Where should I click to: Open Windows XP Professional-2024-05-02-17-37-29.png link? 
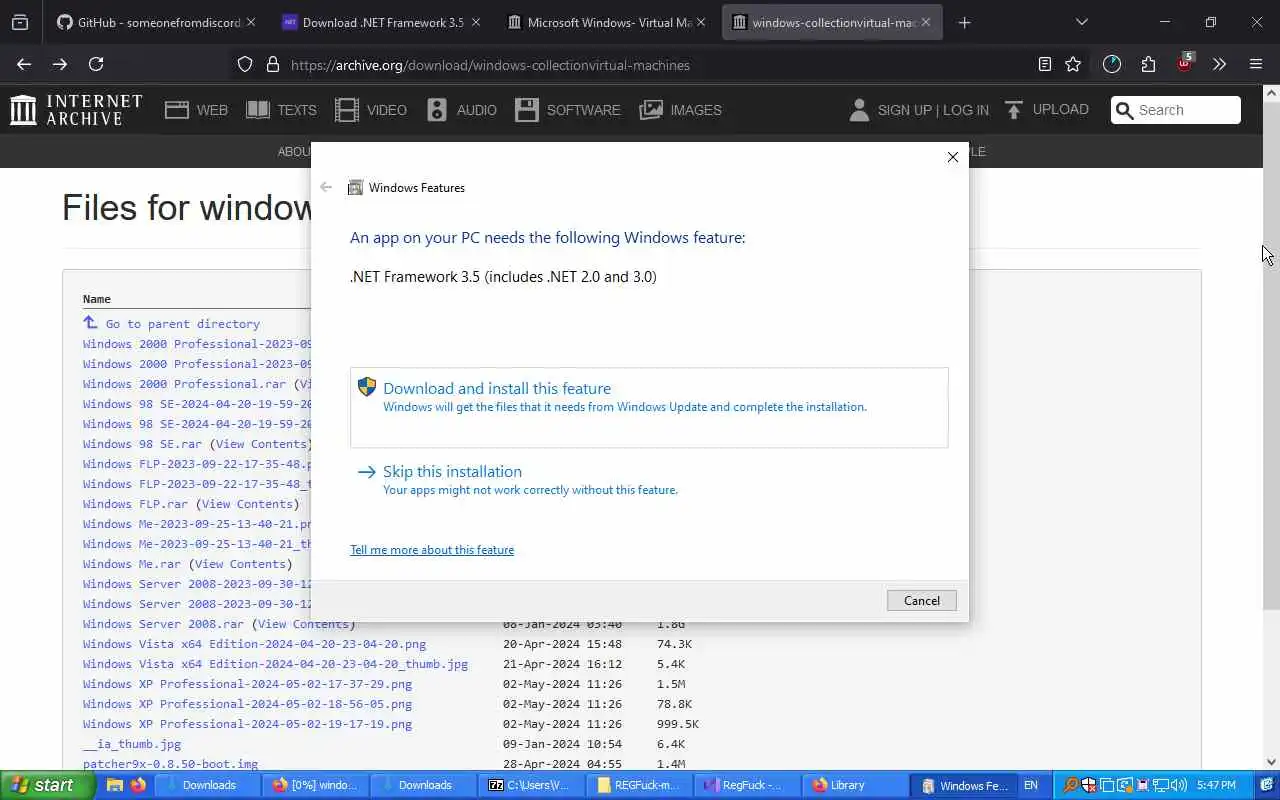tap(247, 684)
